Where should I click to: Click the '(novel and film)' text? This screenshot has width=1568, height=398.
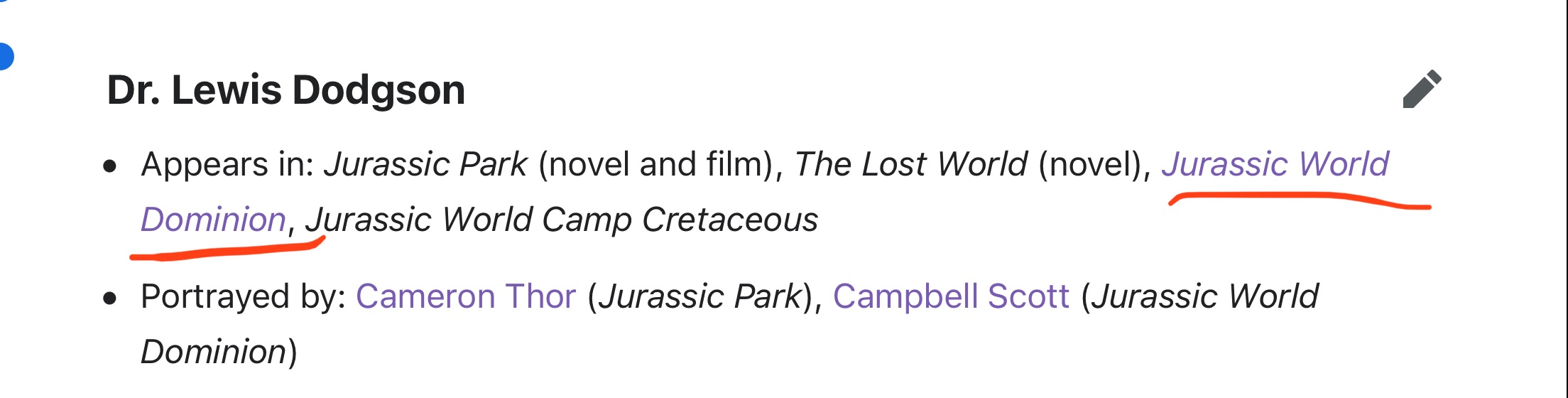[660, 165]
